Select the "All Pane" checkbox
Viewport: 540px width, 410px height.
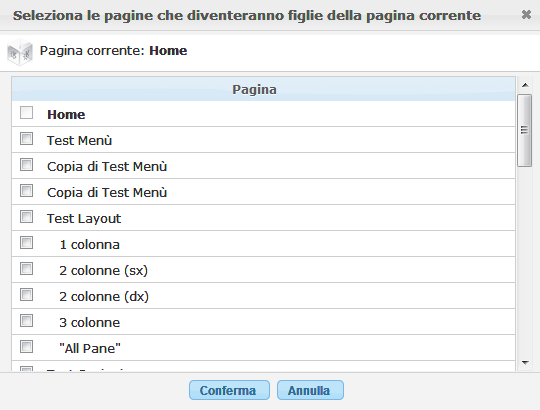point(27,347)
